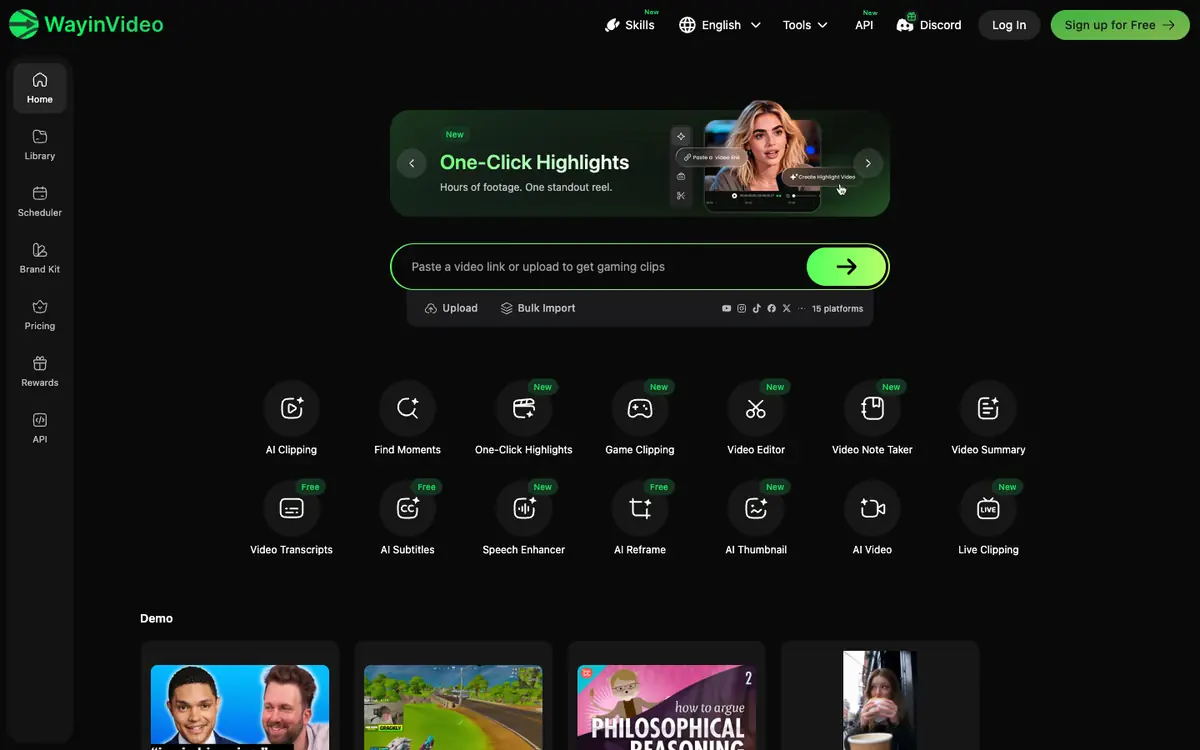Open Skills in the top navigation
Screen dimensions: 1200x750
pos(630,25)
